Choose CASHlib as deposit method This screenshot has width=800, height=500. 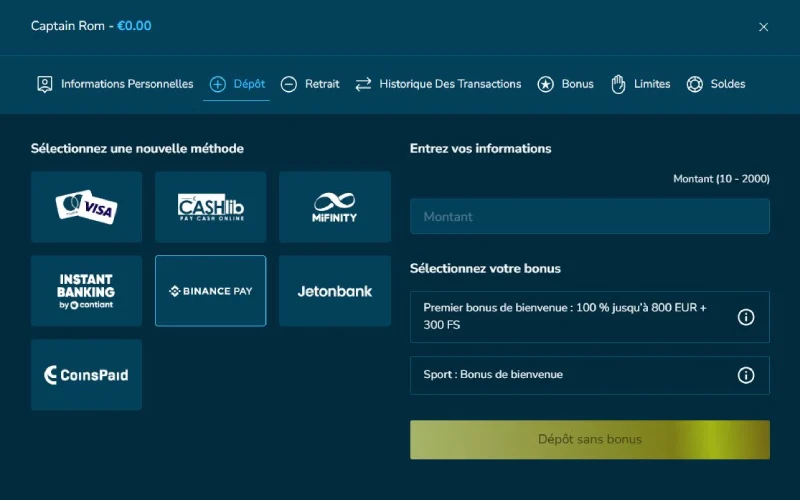(x=210, y=207)
